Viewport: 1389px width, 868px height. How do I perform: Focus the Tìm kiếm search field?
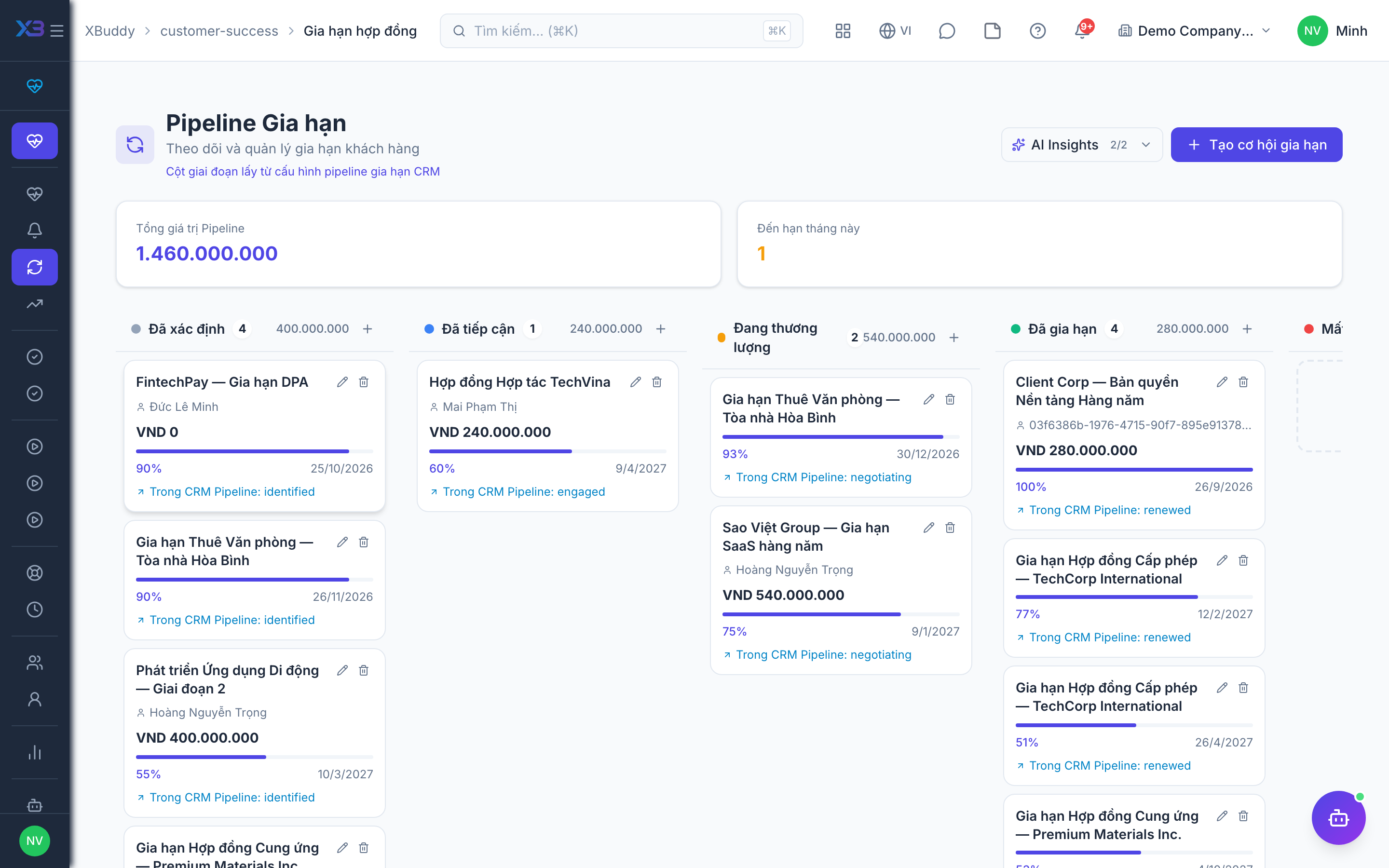[621, 30]
